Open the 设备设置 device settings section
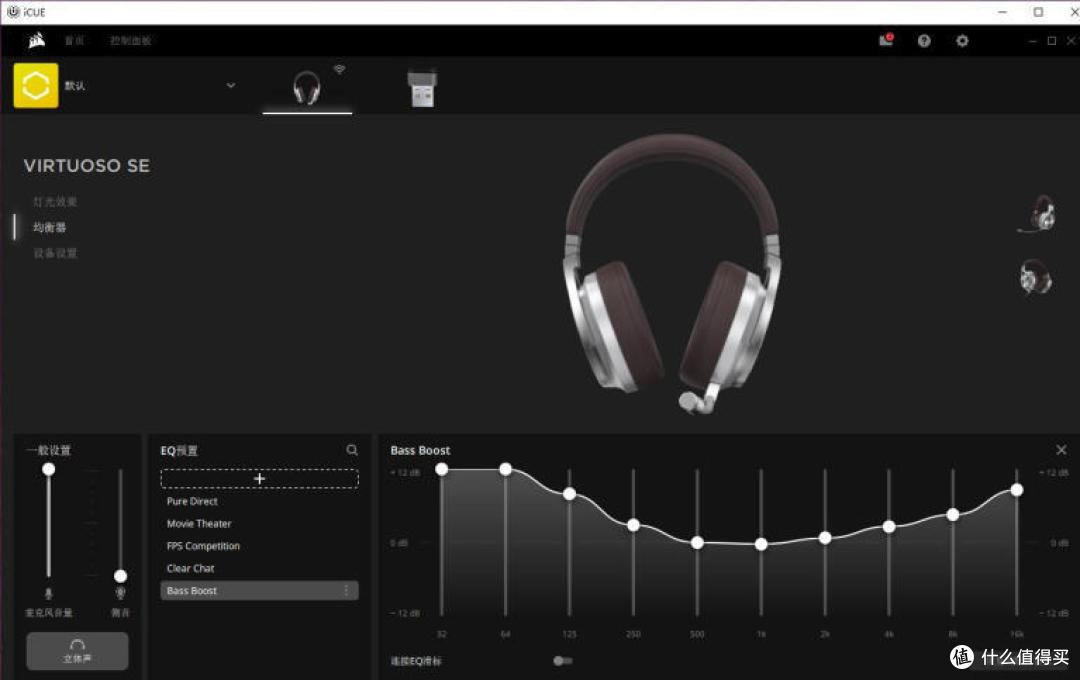1080x680 pixels. click(x=55, y=253)
